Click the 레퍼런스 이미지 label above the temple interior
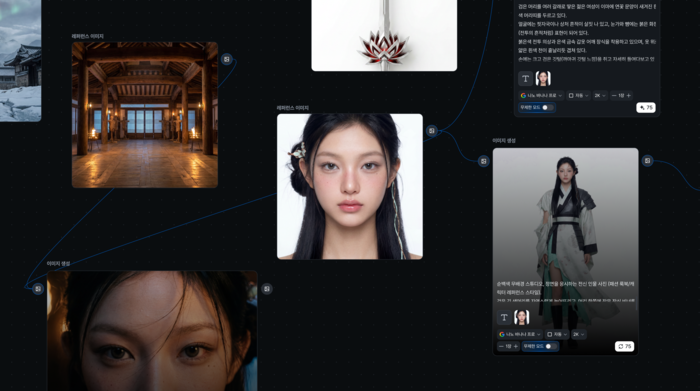Screen dimensions: 700x391 (88, 36)
